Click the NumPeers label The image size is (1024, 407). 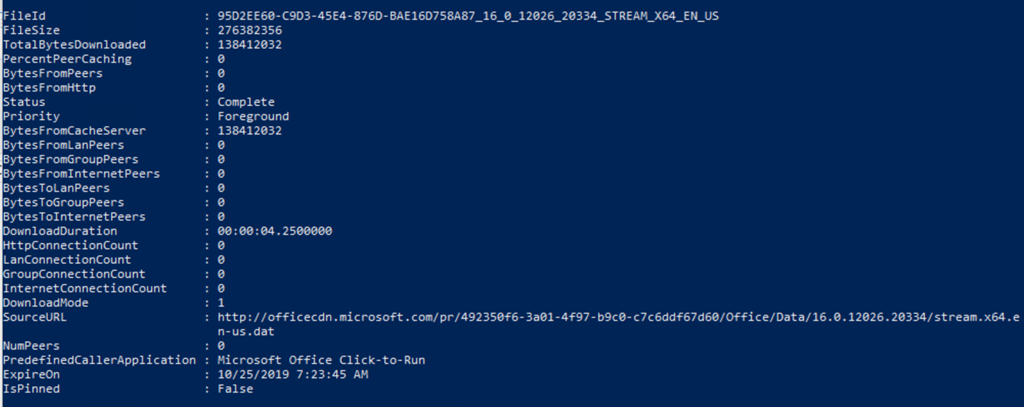coord(32,345)
